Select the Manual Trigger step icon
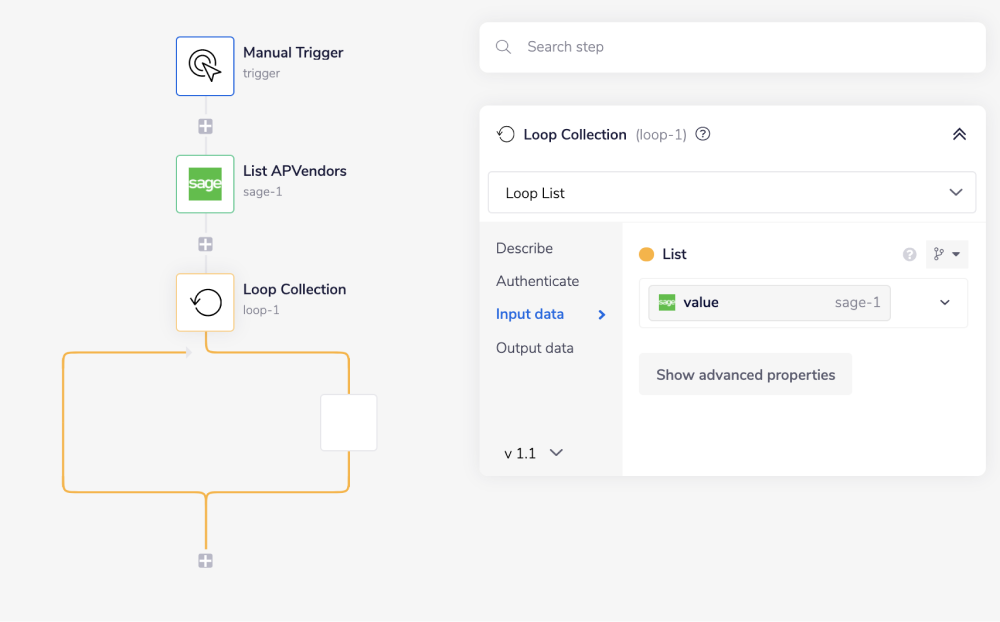 click(205, 66)
